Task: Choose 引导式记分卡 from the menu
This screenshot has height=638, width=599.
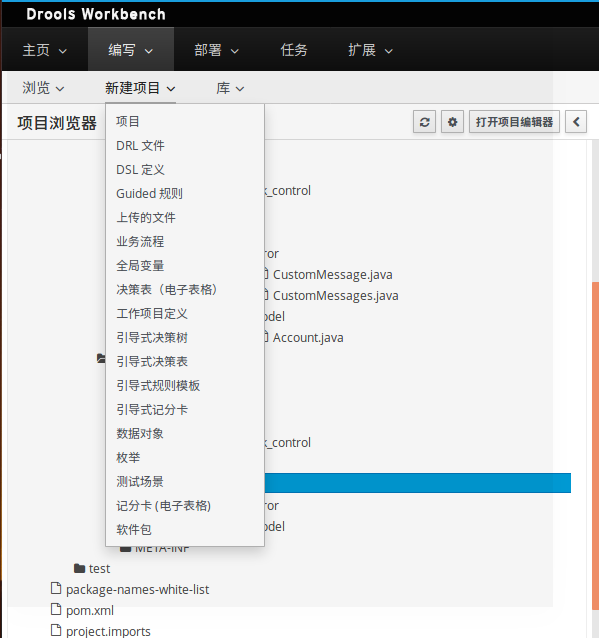Action: (x=185, y=409)
